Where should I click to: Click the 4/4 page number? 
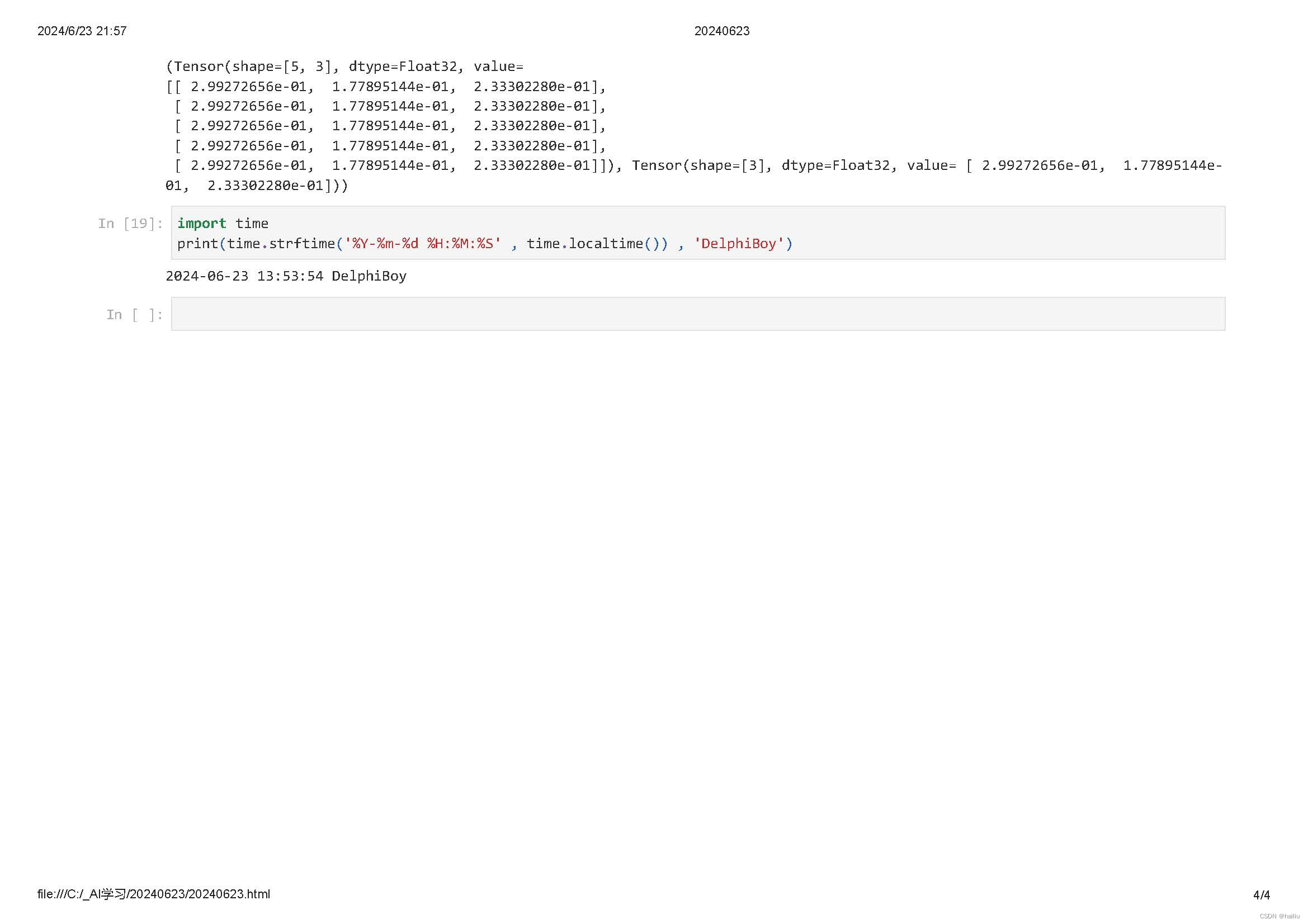pyautogui.click(x=1260, y=895)
